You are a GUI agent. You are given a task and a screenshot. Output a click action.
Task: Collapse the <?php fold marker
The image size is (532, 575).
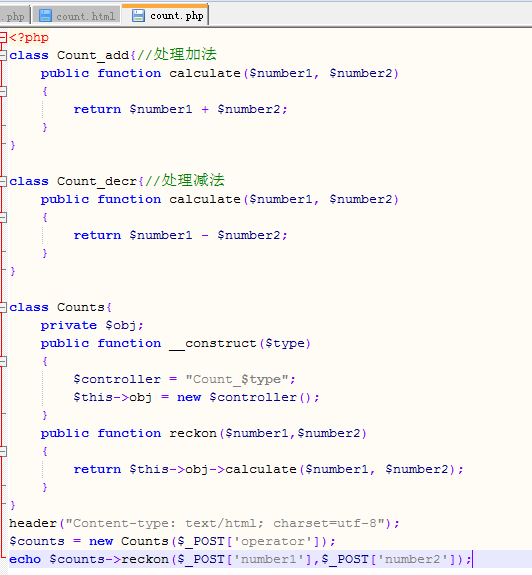coord(3,37)
